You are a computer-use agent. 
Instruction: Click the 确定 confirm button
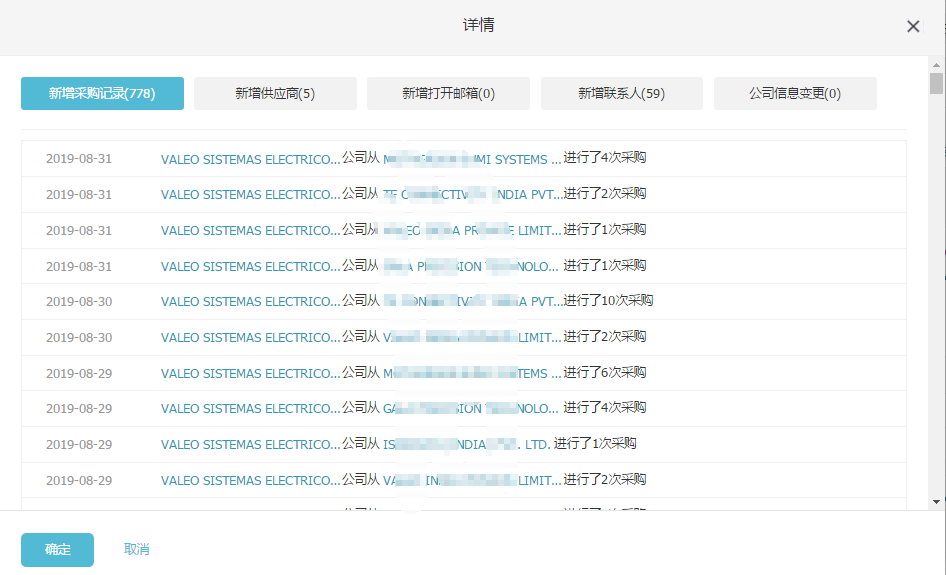(x=57, y=549)
